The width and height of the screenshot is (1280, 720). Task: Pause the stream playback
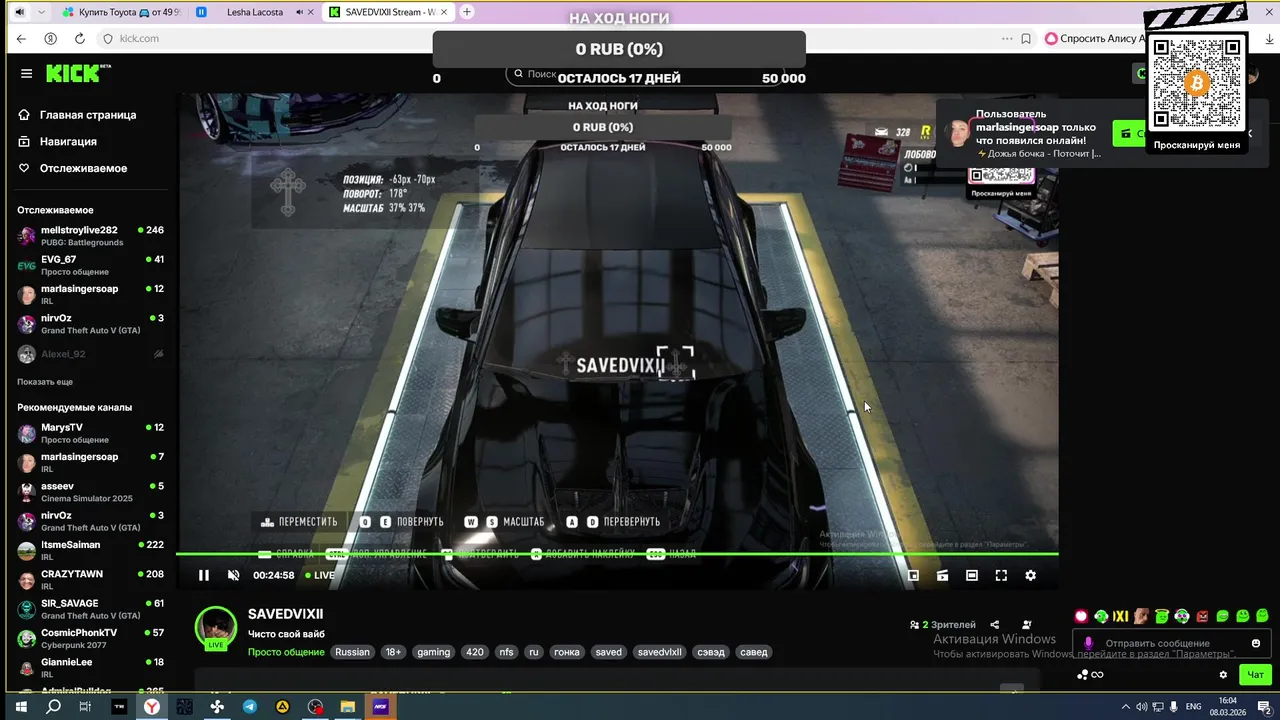[x=204, y=575]
